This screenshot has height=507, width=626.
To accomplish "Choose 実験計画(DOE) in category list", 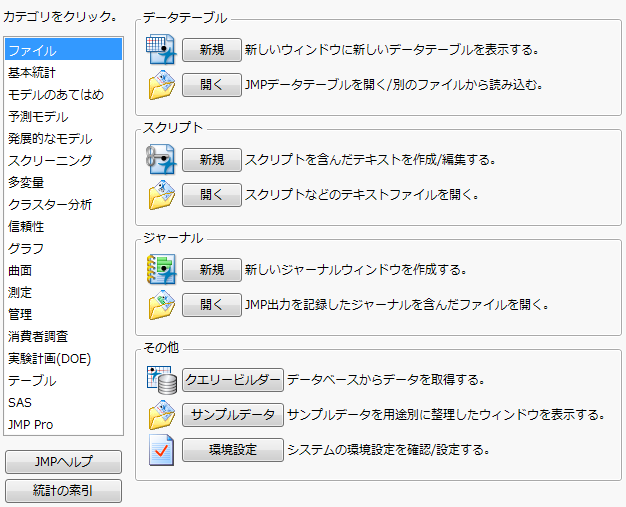I will point(63,358).
